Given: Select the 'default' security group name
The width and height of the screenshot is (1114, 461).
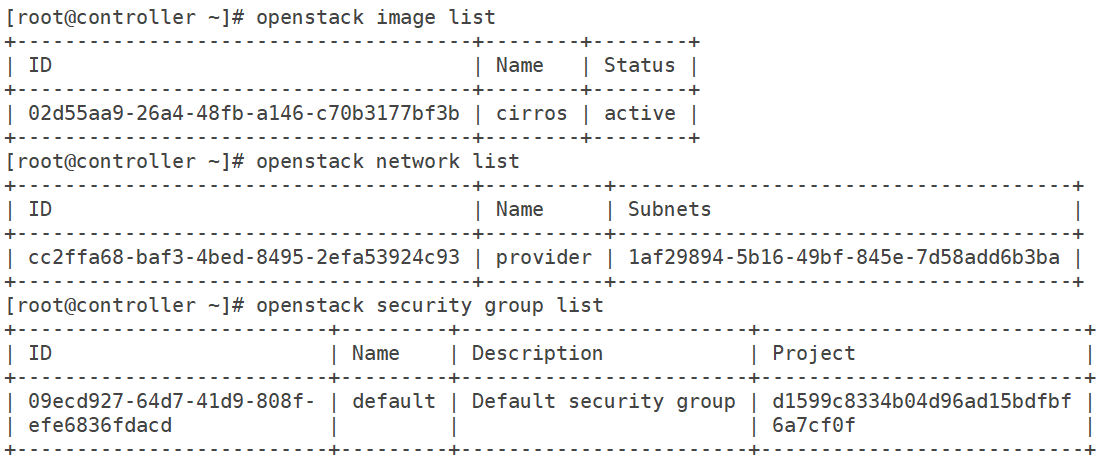Looking at the screenshot, I should tap(394, 402).
